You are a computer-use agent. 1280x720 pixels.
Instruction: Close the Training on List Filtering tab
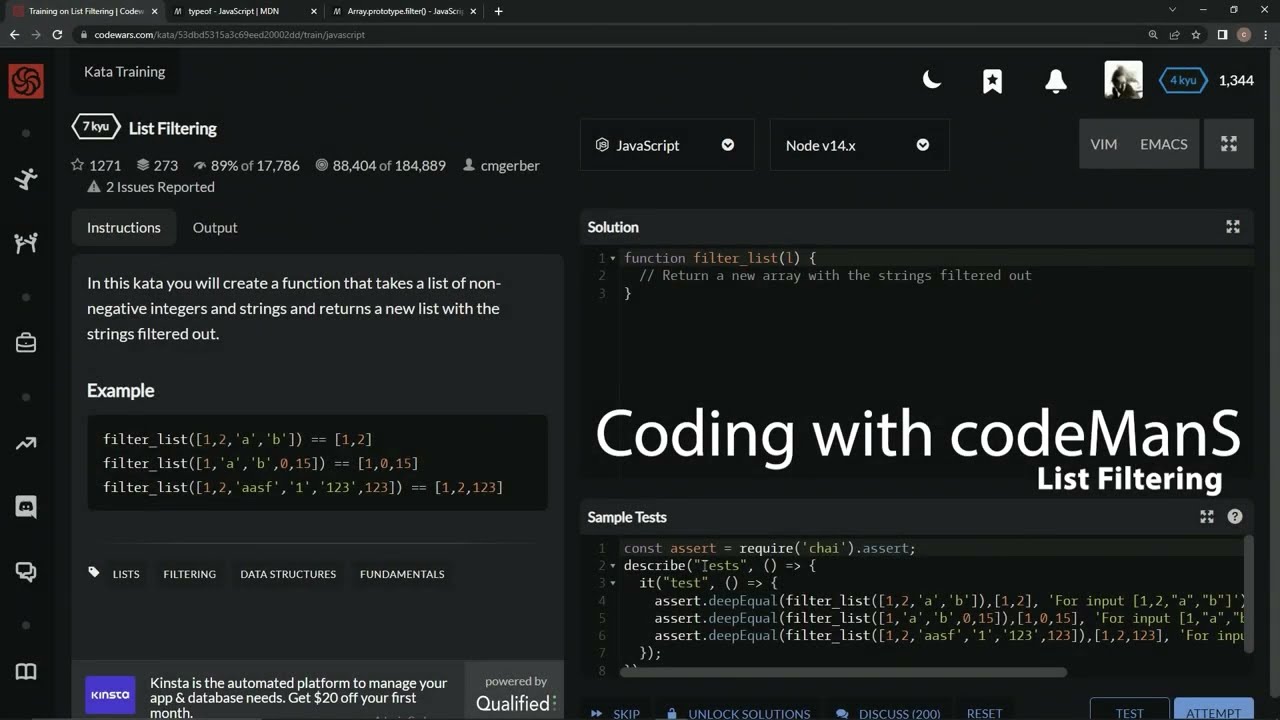tap(154, 11)
